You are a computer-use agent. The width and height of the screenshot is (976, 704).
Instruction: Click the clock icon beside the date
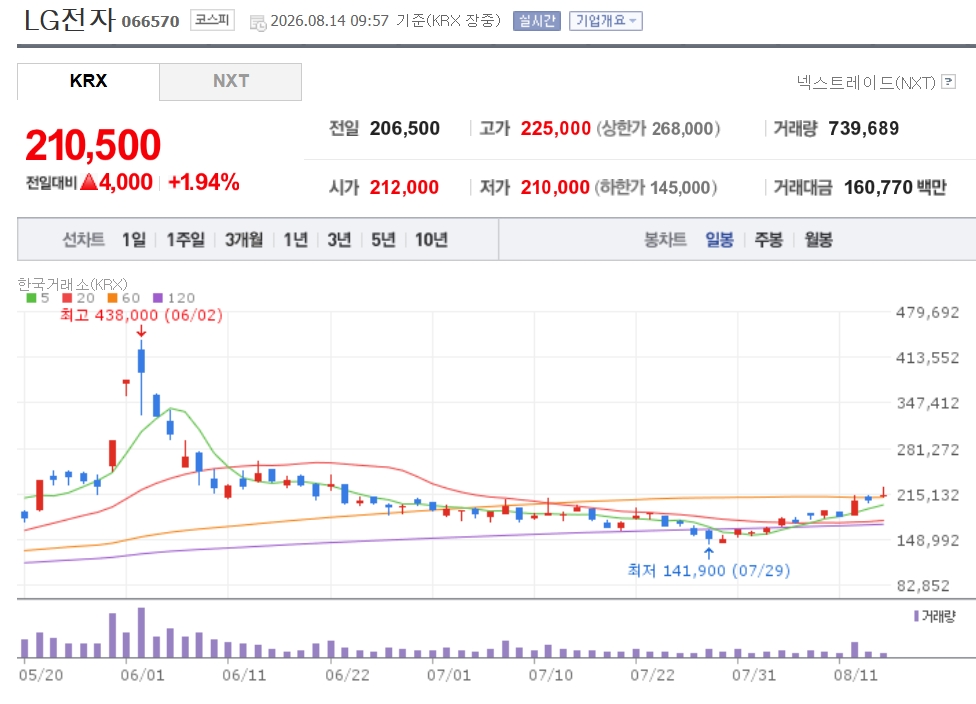point(257,23)
